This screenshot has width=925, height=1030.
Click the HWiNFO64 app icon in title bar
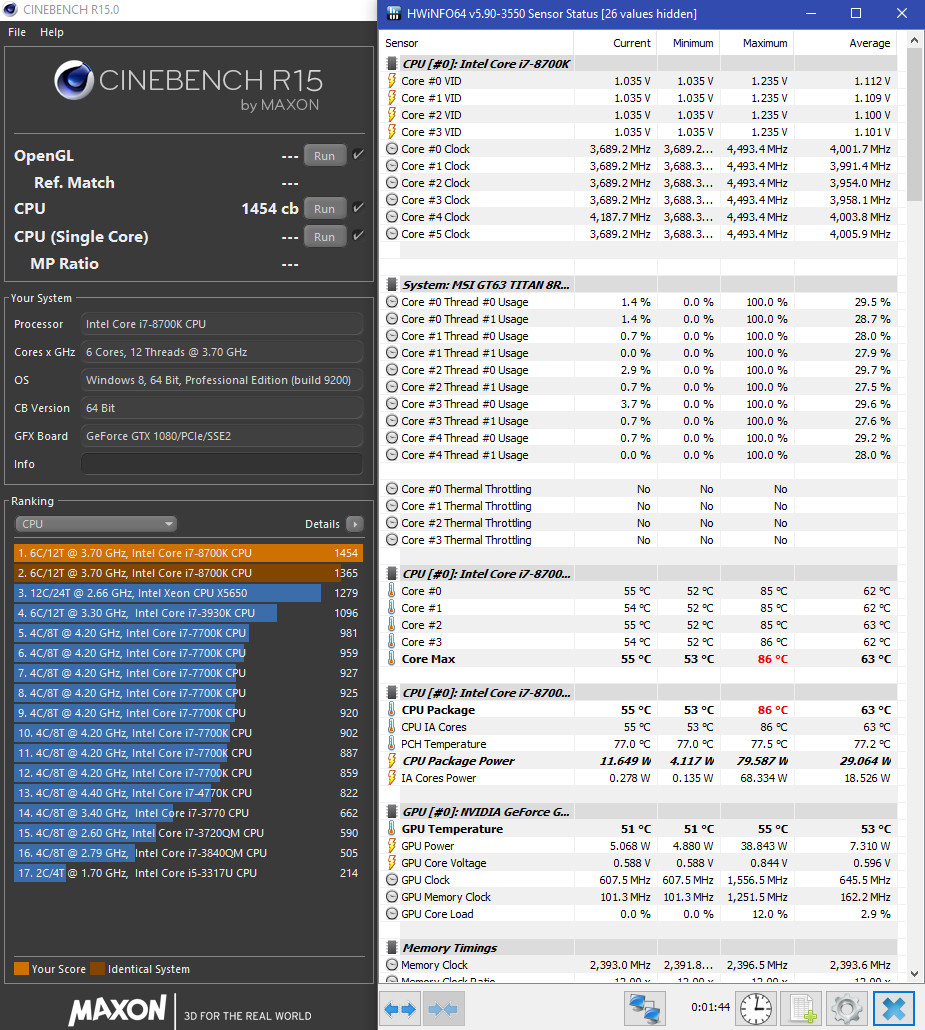[394, 13]
